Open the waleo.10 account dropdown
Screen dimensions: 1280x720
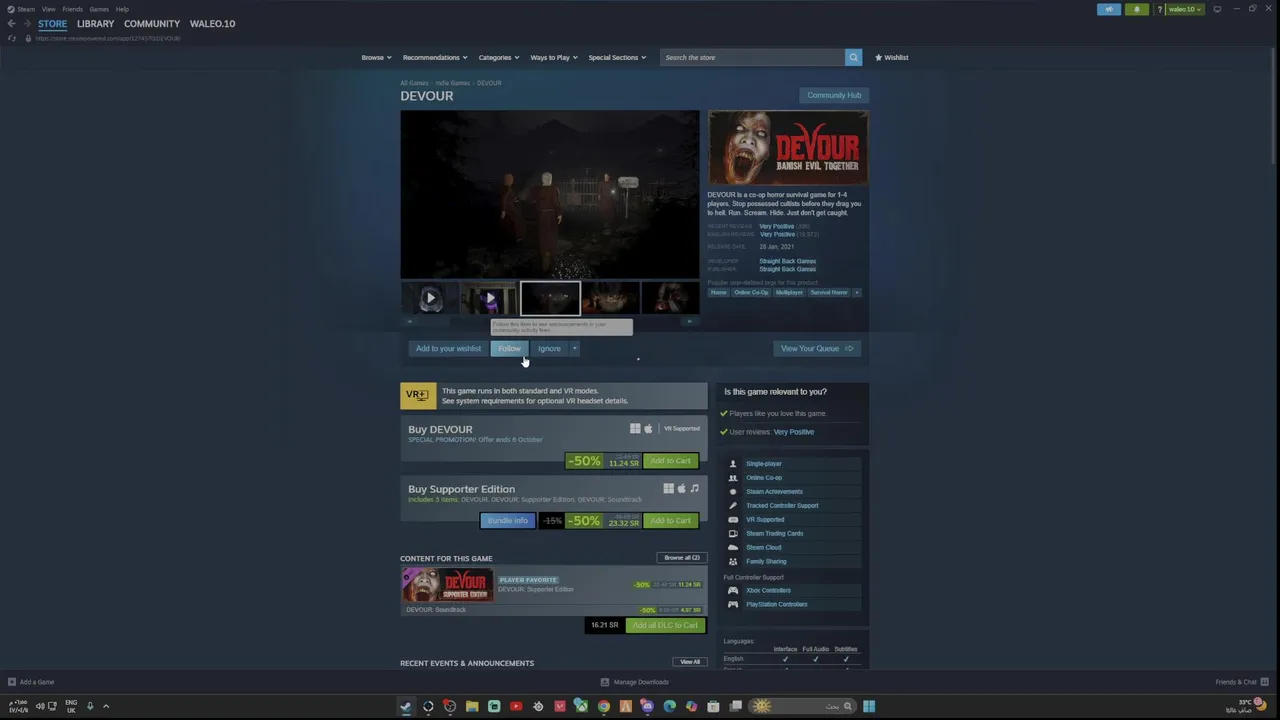(1185, 9)
